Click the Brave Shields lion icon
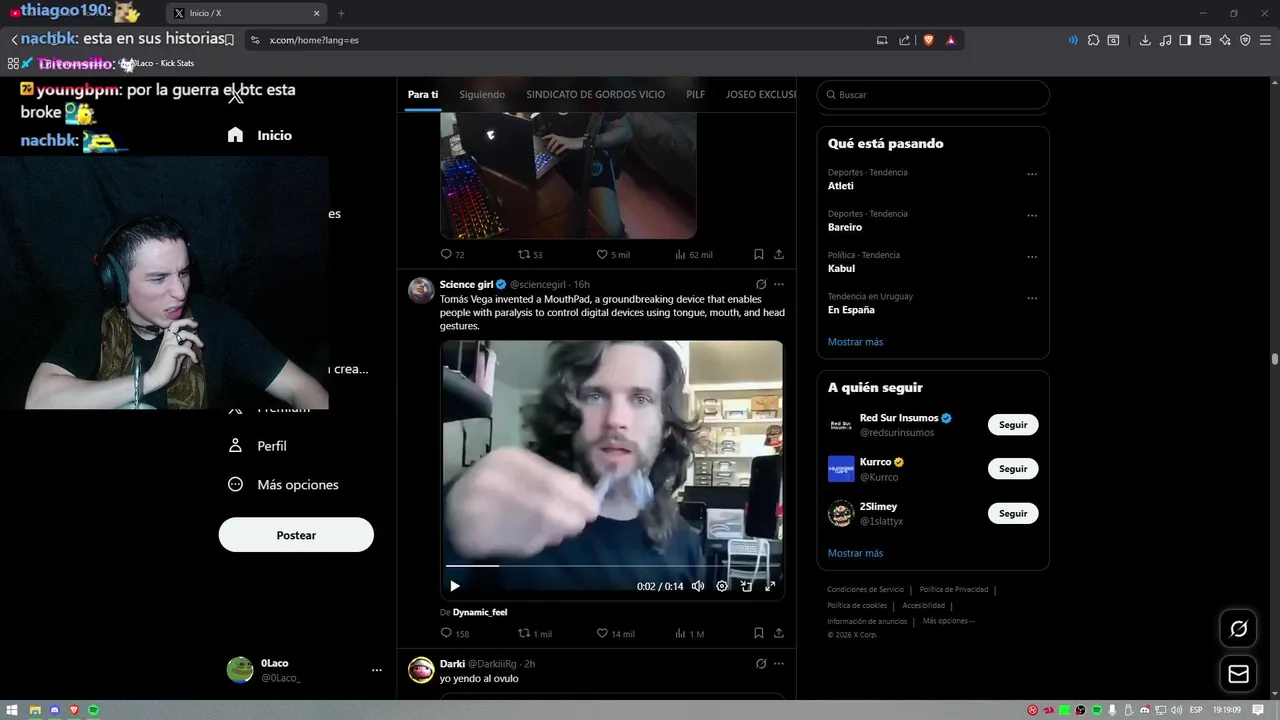Image resolution: width=1280 pixels, height=720 pixels. click(x=928, y=40)
